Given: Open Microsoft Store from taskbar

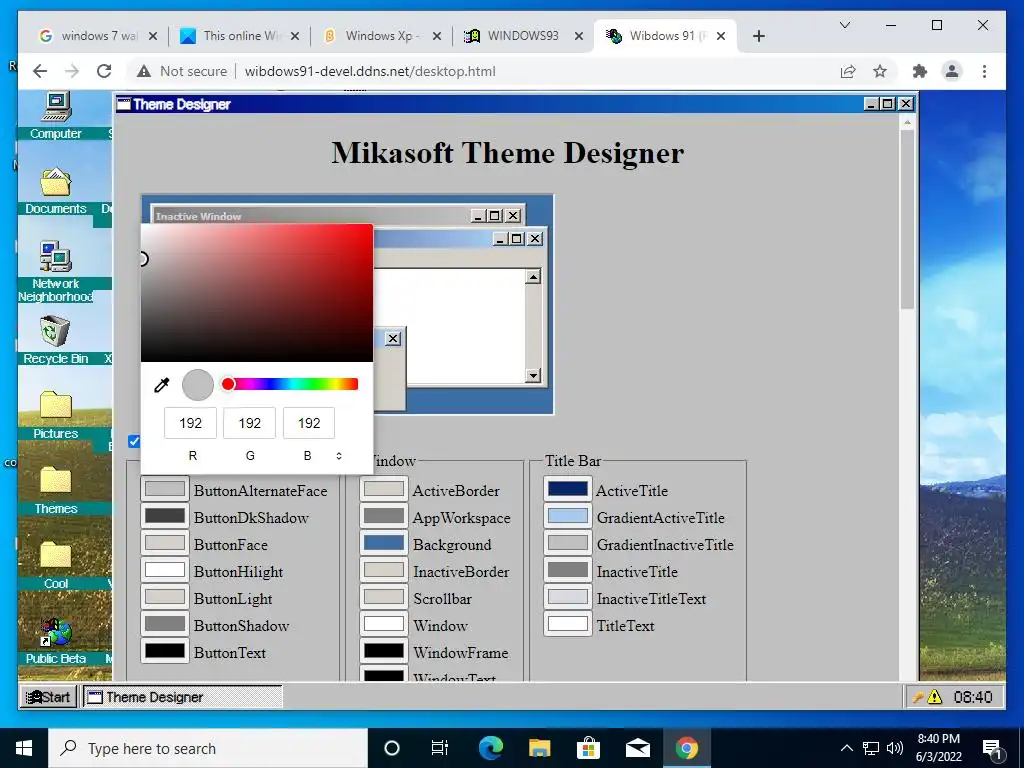Looking at the screenshot, I should (x=588, y=748).
